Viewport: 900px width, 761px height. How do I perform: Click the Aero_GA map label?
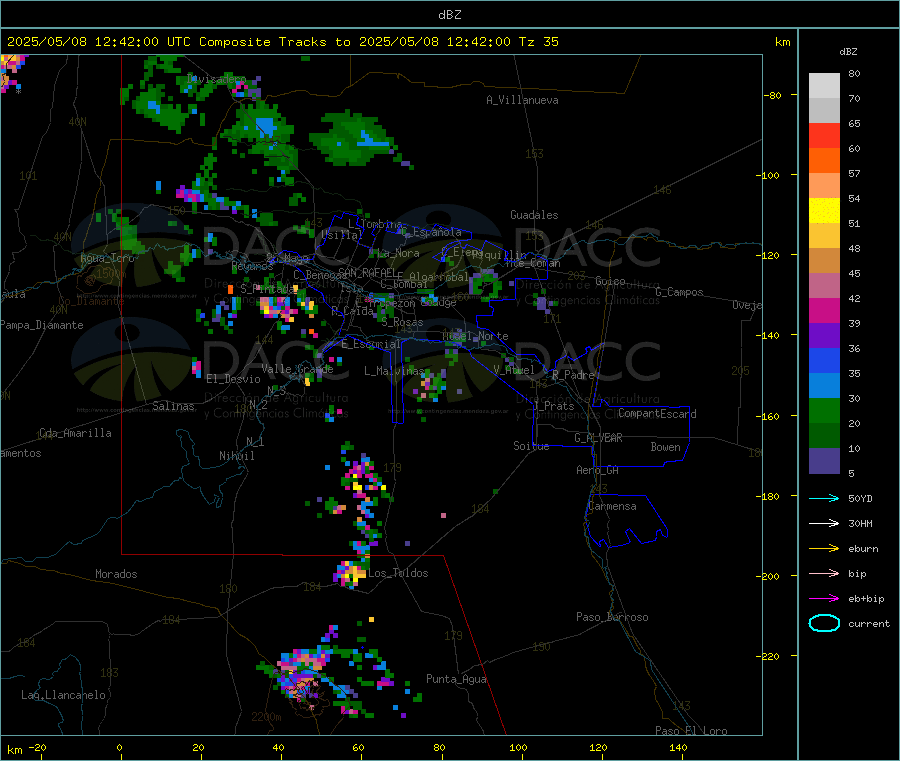click(597, 470)
